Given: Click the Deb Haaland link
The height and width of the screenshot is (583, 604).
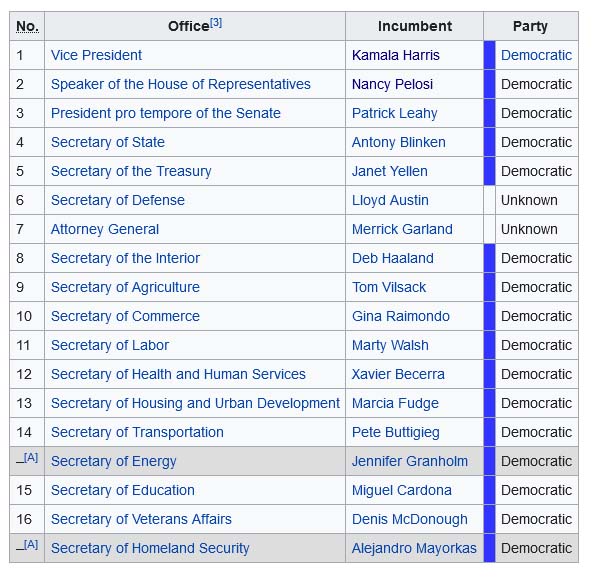Looking at the screenshot, I should coord(393,258).
